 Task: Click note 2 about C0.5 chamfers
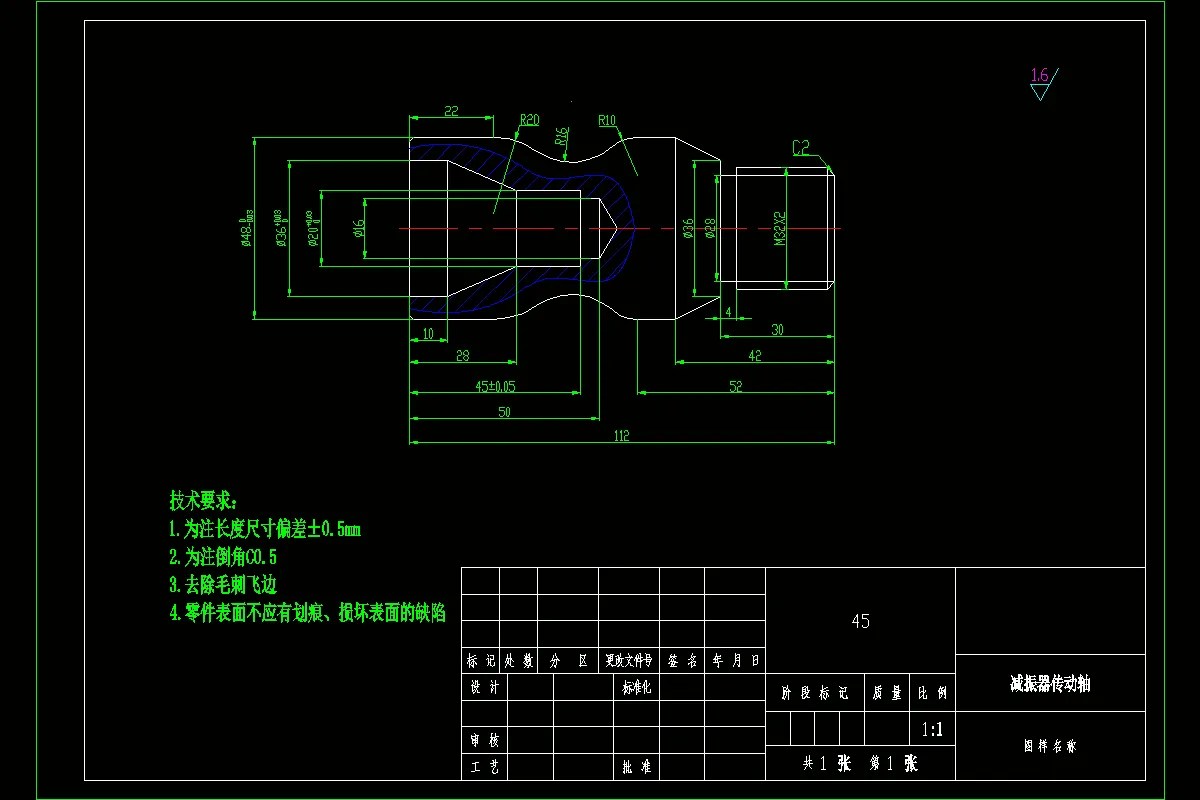[x=223, y=556]
